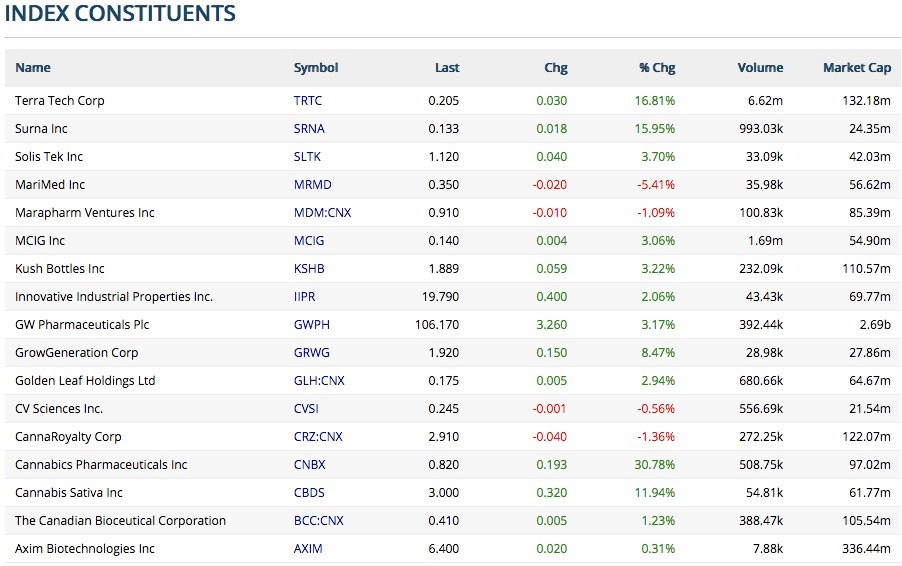Screen dimensions: 902x566
Task: Open the AXIM symbol link
Action: point(308,549)
